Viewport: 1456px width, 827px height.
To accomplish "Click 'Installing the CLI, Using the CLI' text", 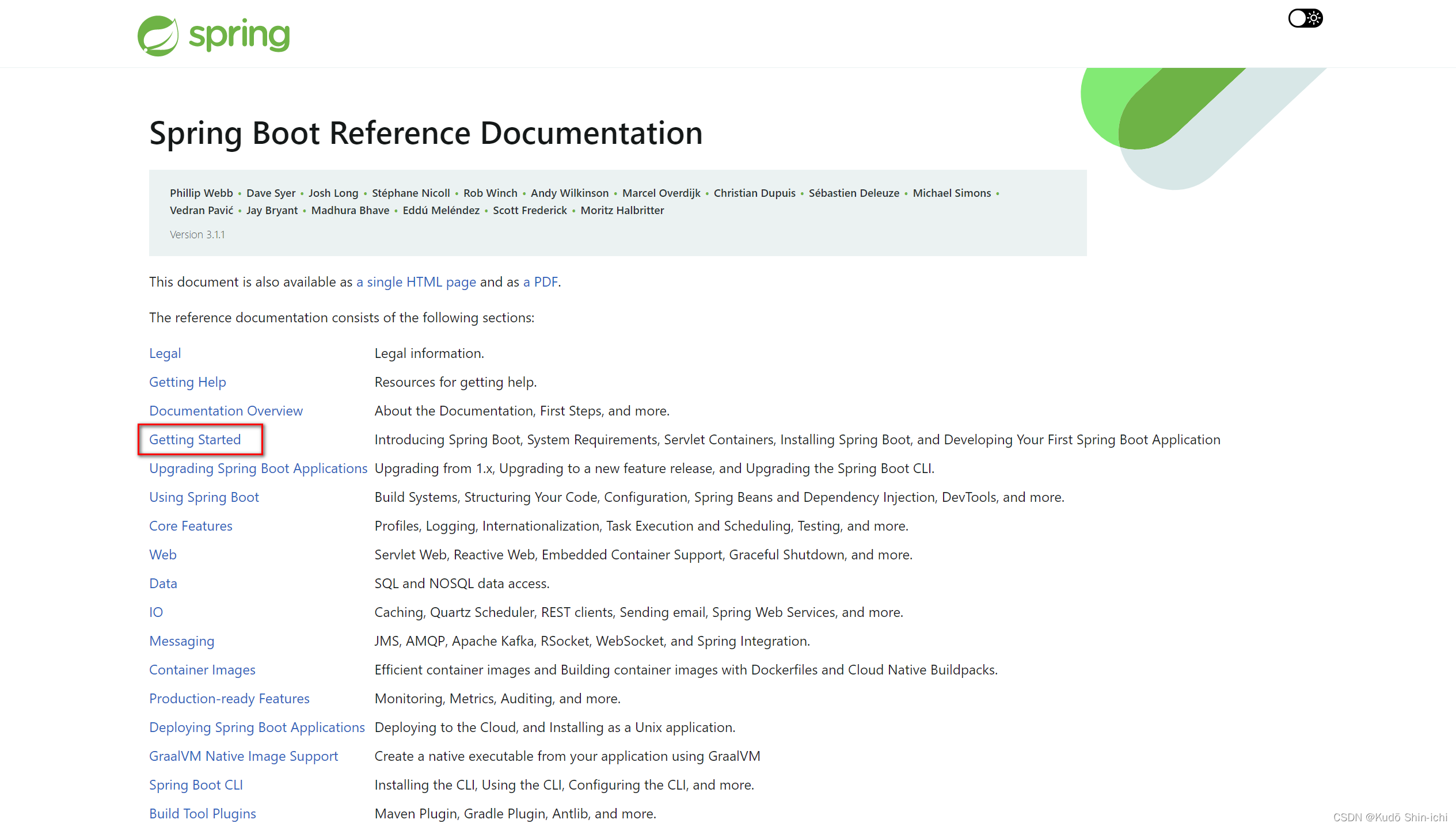I will [565, 785].
